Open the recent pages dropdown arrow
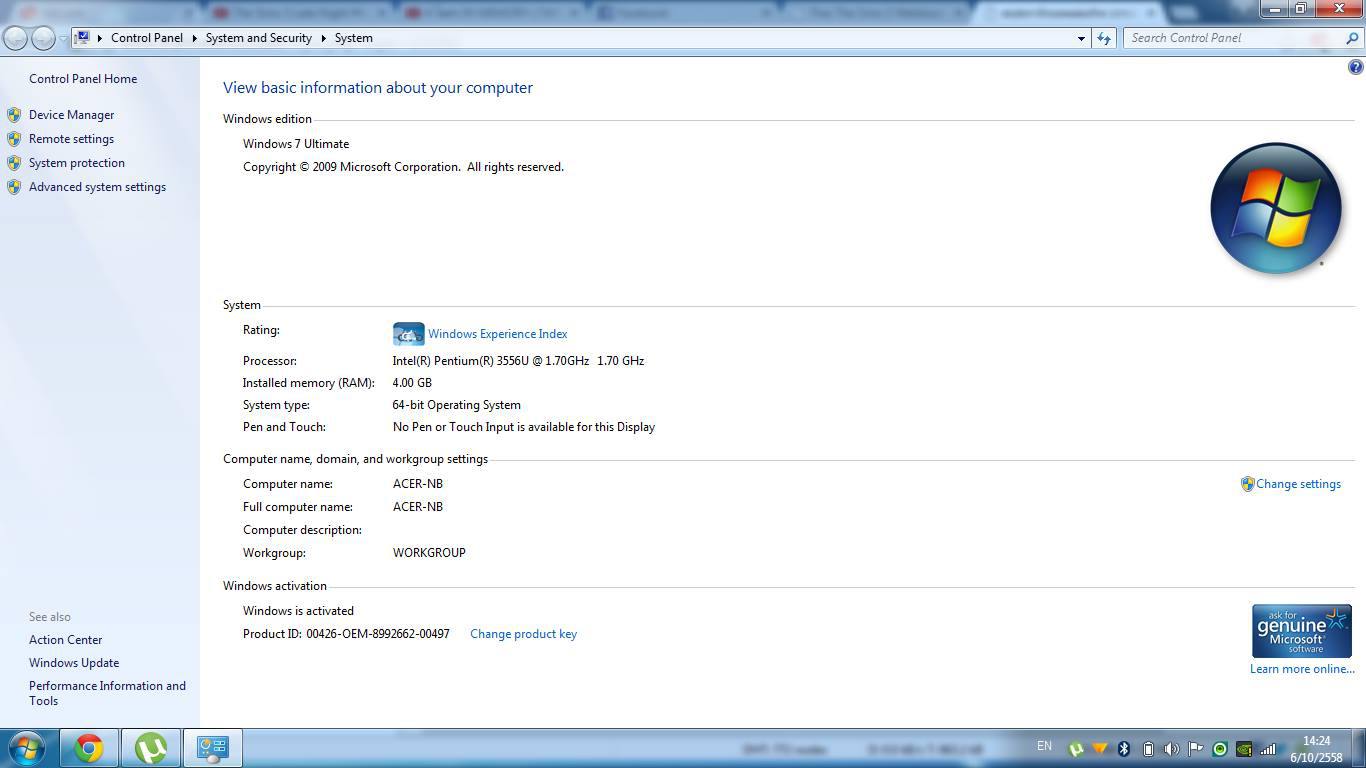 [x=63, y=39]
